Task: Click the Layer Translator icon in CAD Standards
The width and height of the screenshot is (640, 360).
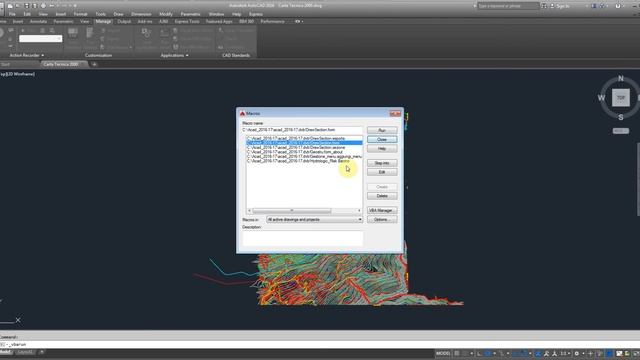Action: click(221, 30)
